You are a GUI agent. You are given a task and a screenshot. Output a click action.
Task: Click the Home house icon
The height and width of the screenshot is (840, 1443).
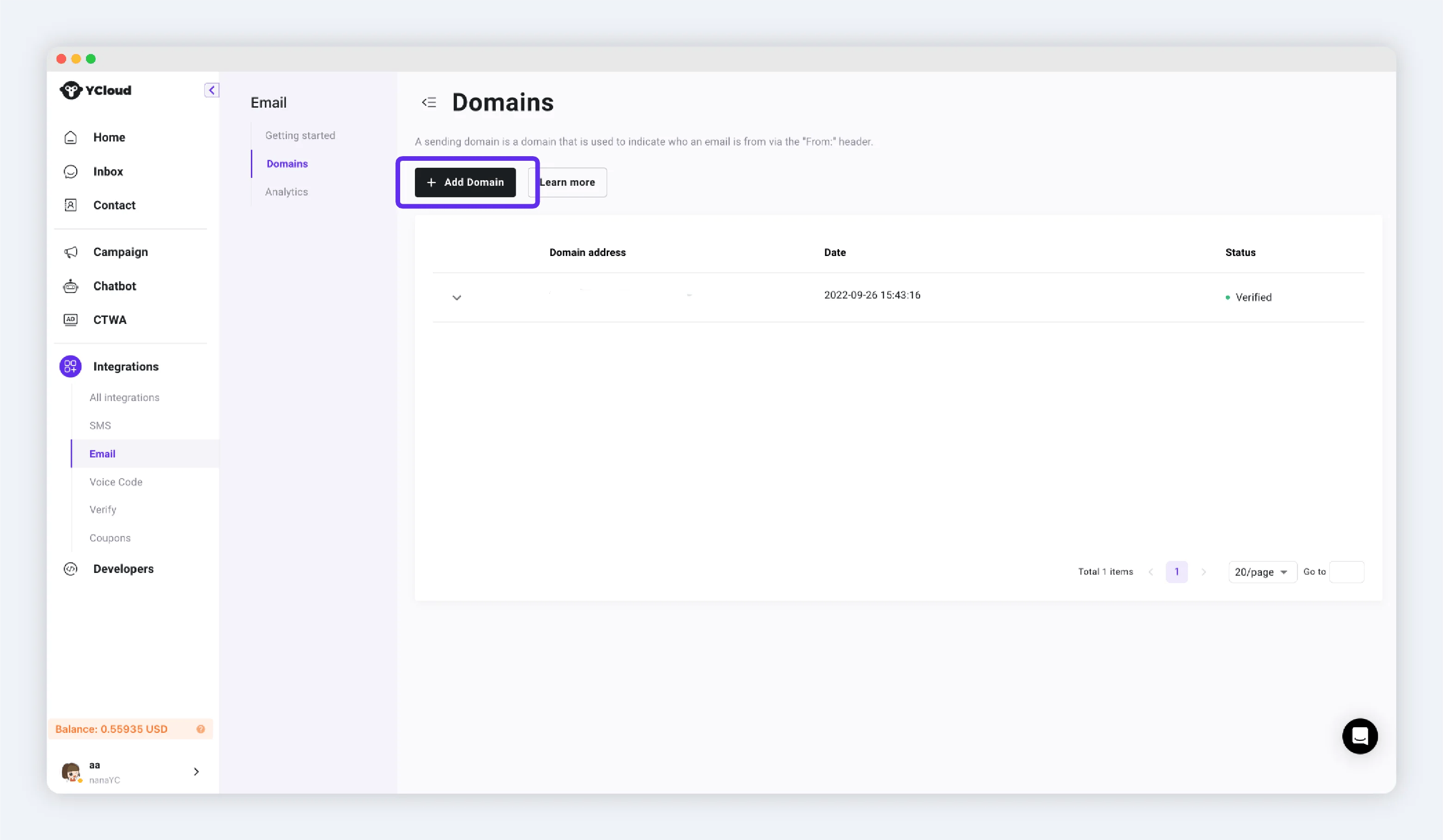pos(70,137)
